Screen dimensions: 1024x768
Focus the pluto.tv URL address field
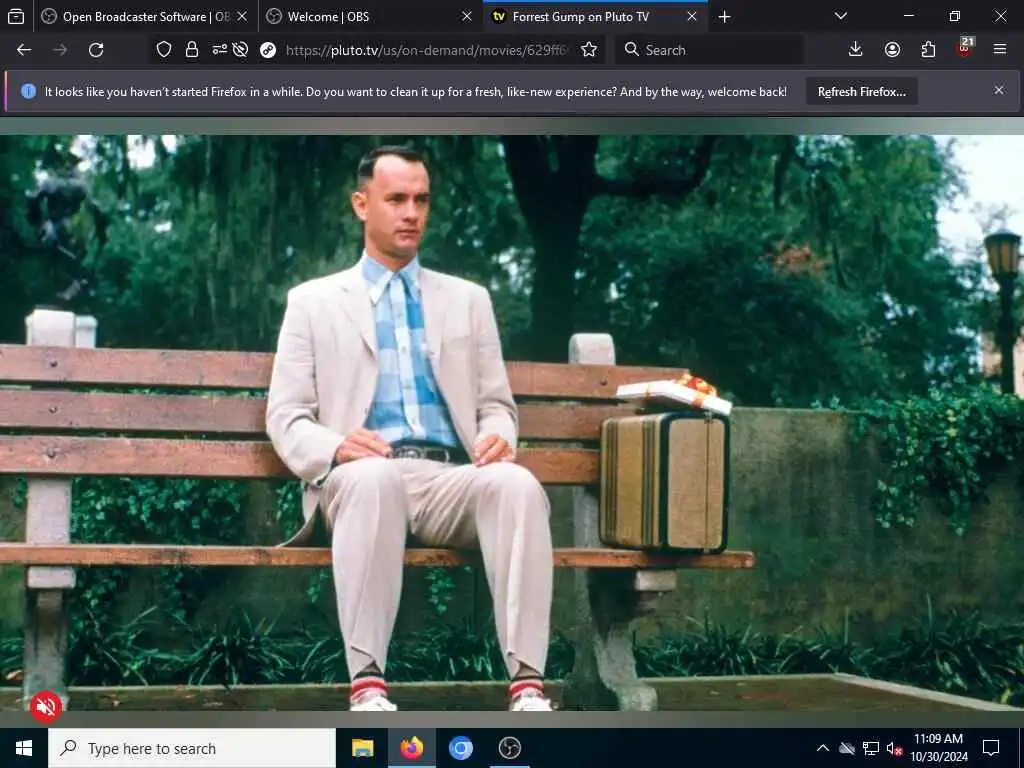click(428, 50)
